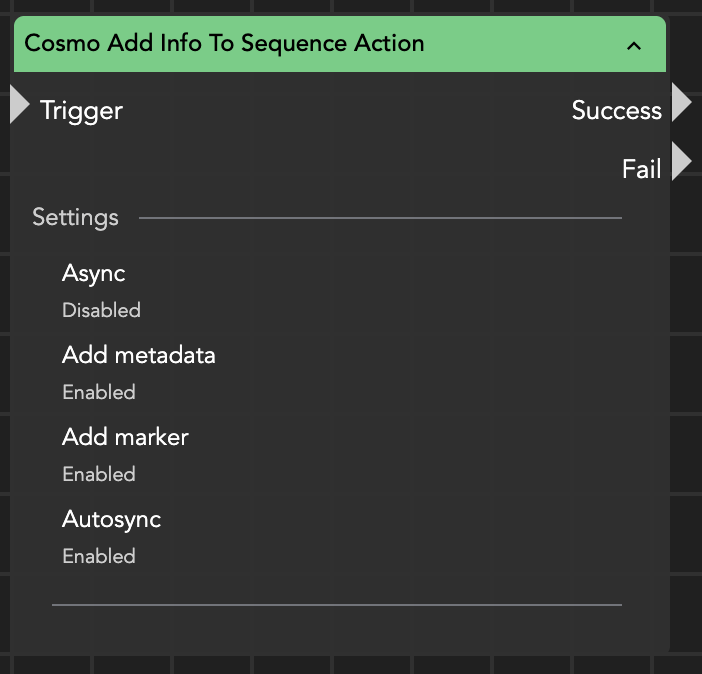Click the bottom separator line of the node

coord(336,604)
